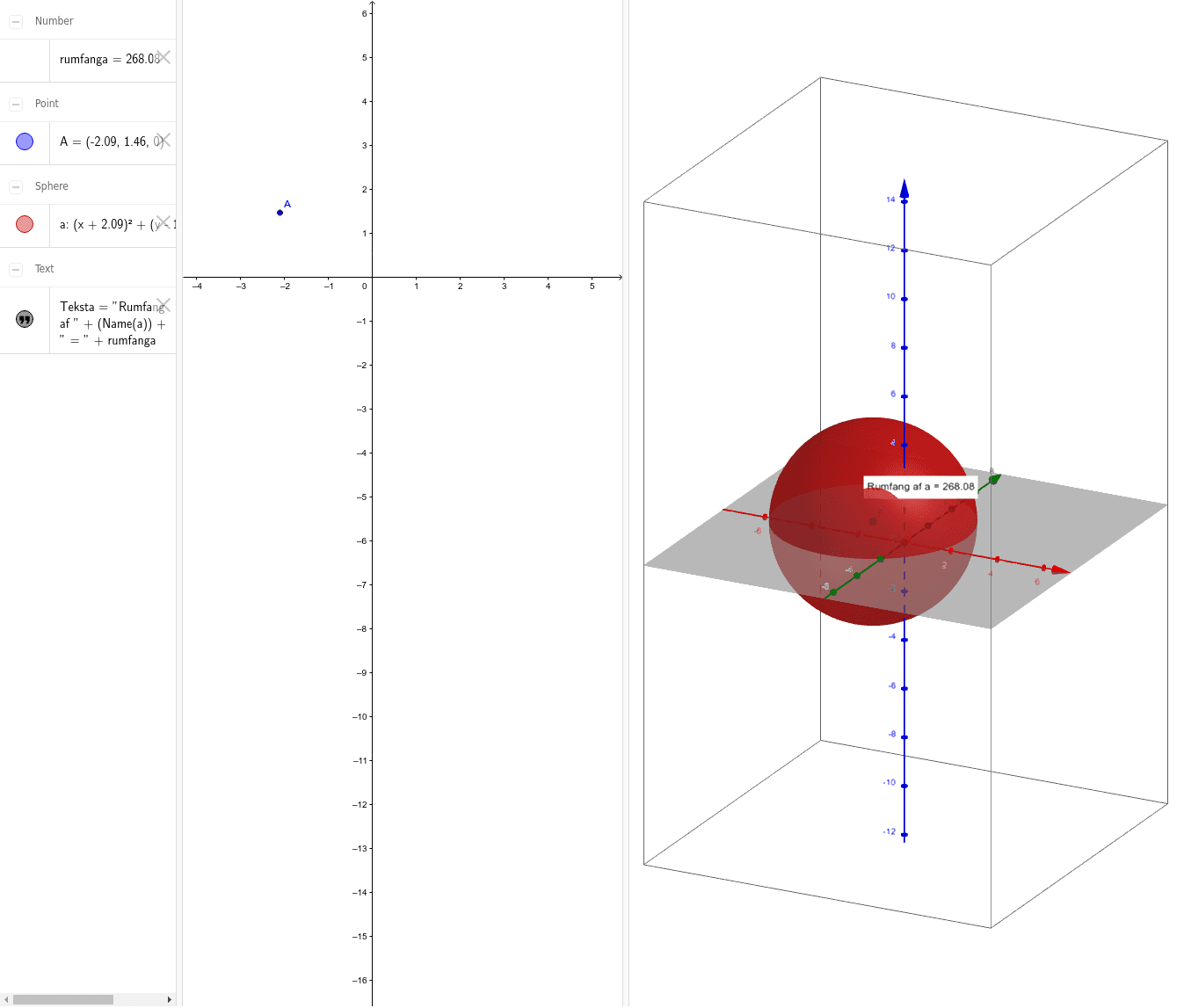Click the Rumfang af a label in 3D view
This screenshot has width=1184, height=1008.
pos(919,486)
